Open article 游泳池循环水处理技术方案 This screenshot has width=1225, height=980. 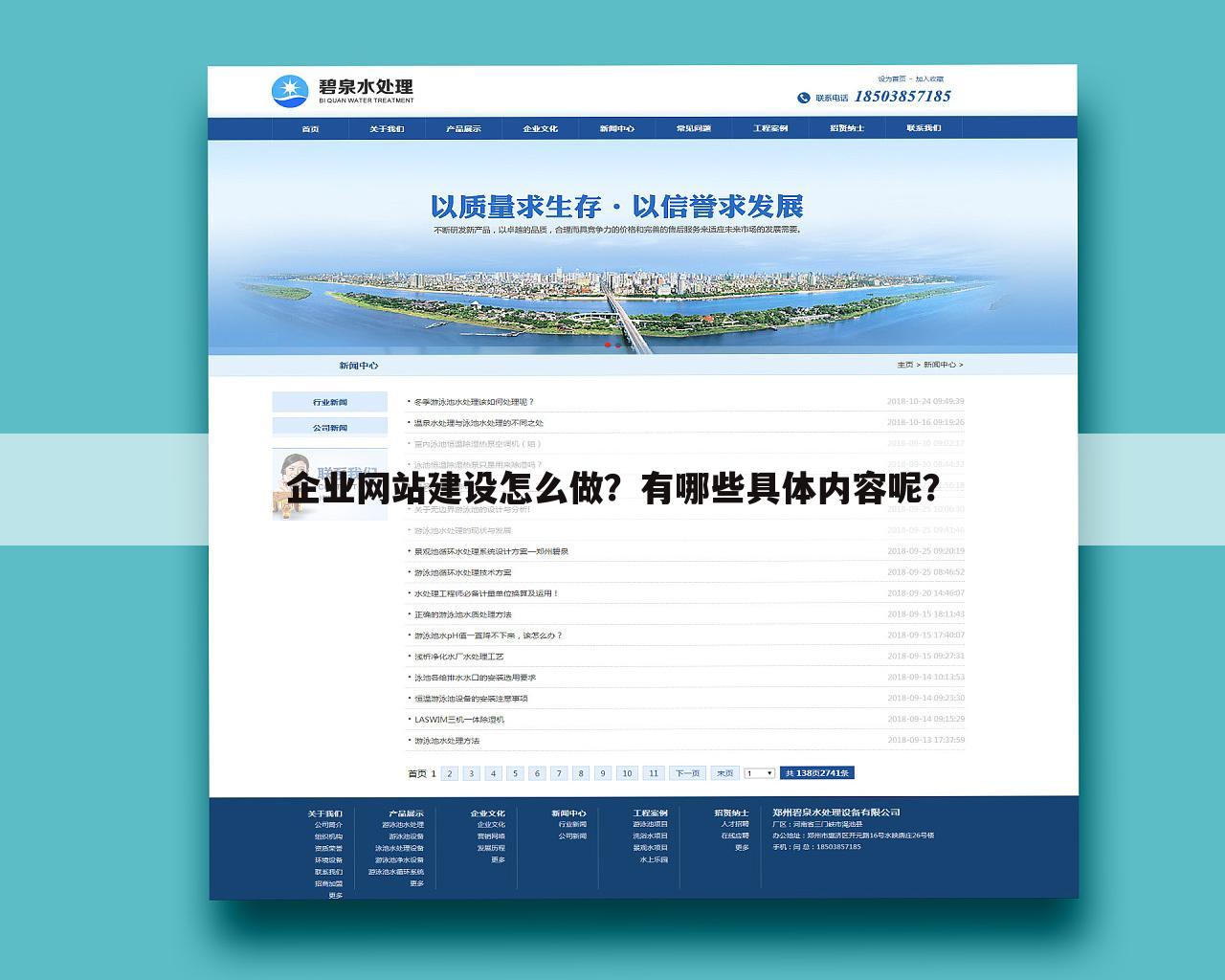[462, 572]
